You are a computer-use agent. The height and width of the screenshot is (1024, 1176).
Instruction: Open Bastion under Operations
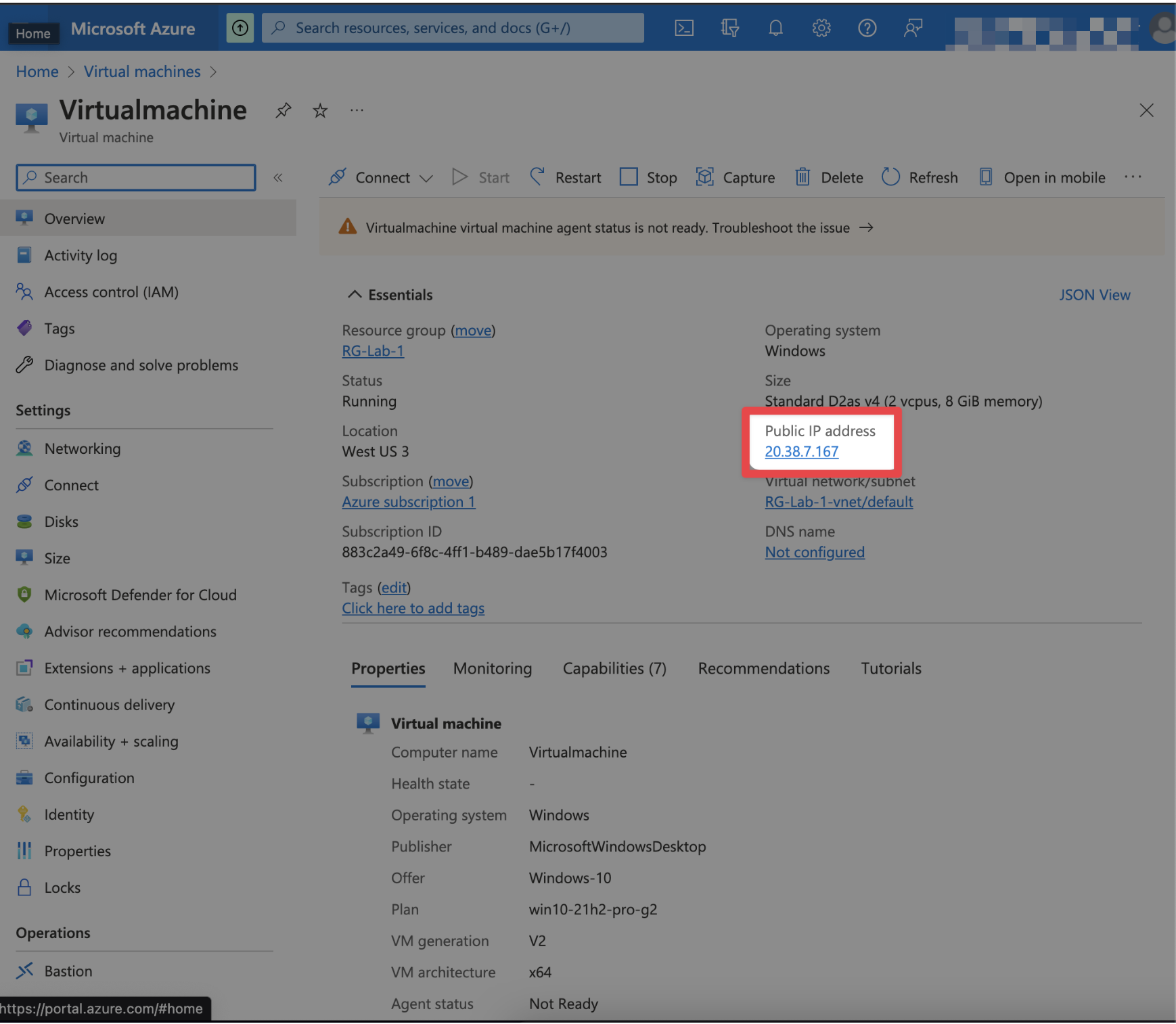point(68,971)
